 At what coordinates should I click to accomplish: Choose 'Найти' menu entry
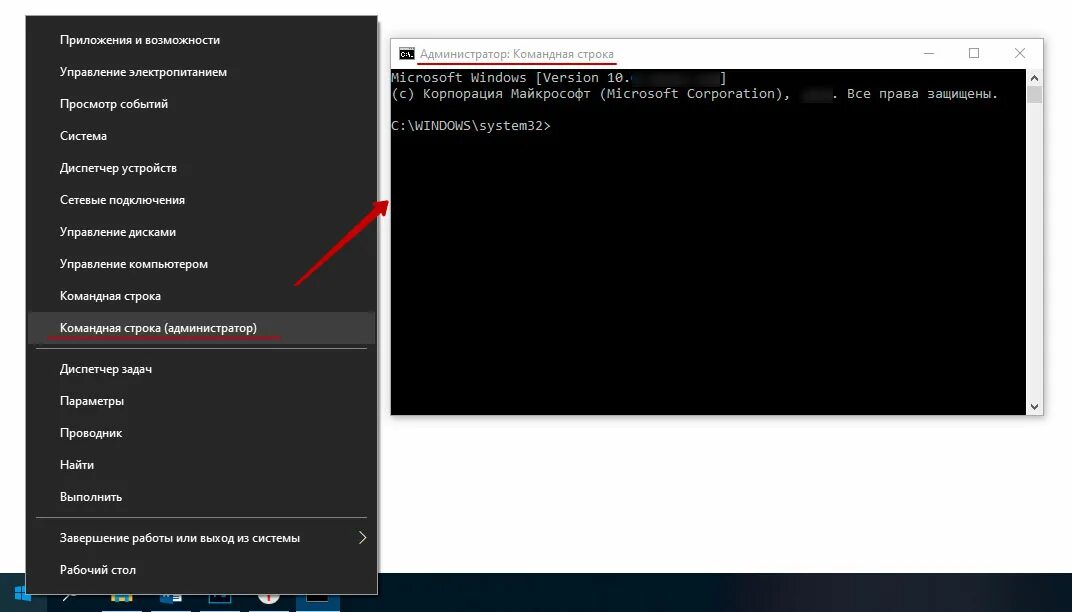[202, 465]
